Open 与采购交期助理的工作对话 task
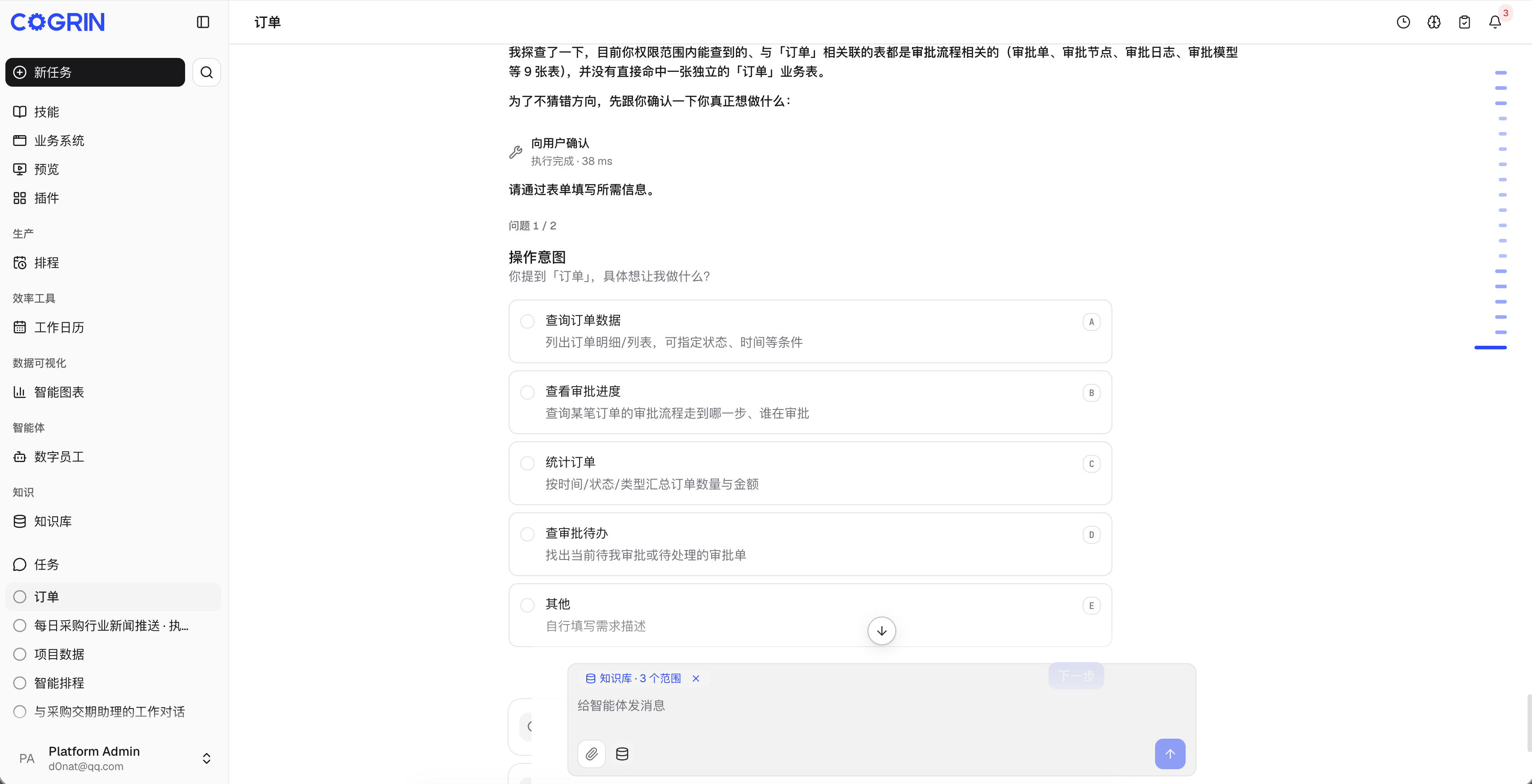The width and height of the screenshot is (1532, 784). coord(113,712)
